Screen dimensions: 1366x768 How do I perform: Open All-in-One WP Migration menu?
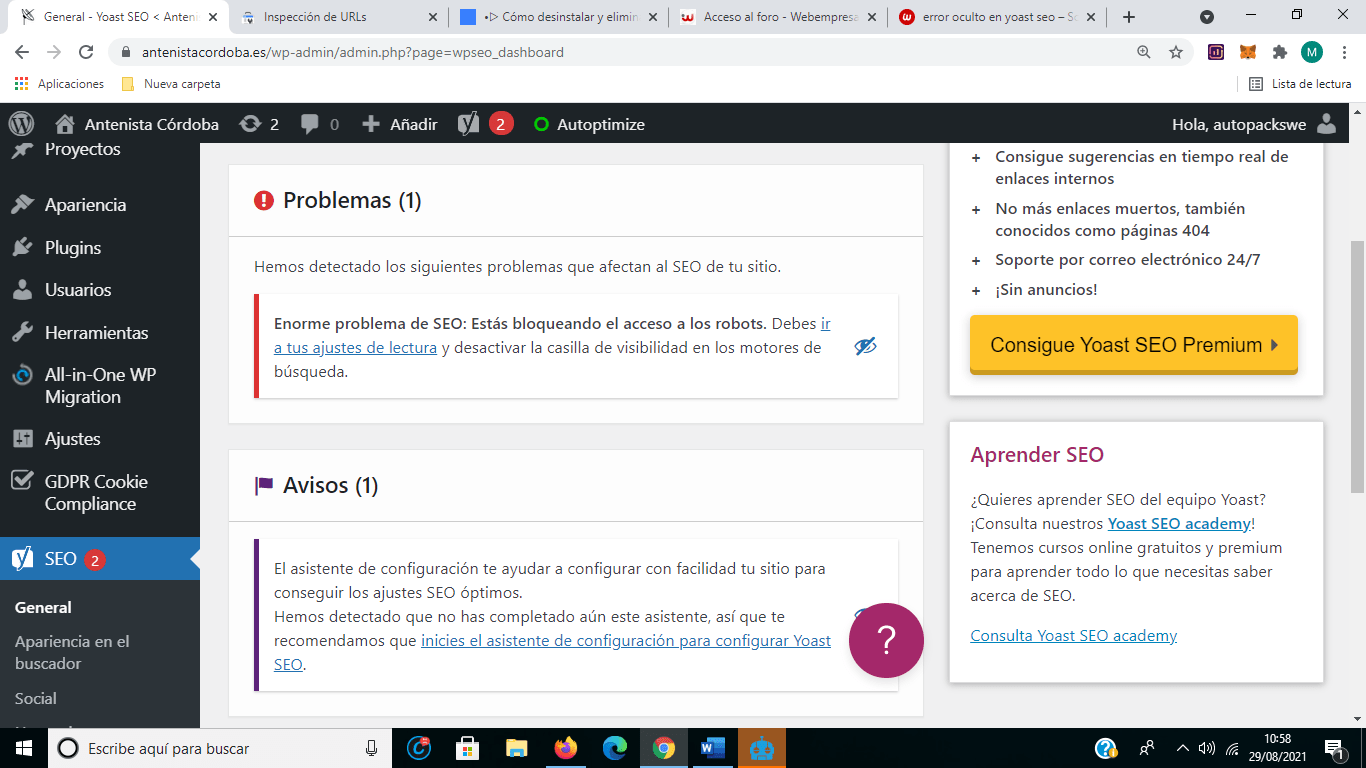tap(100, 386)
